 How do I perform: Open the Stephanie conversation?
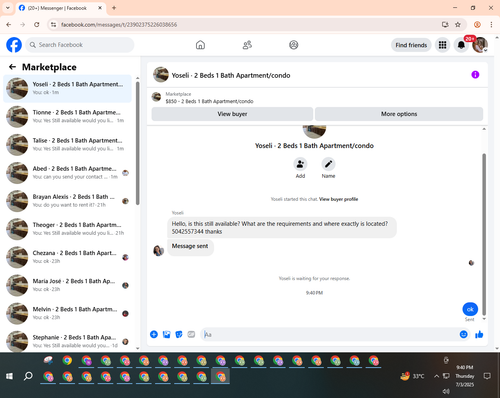tap(67, 341)
